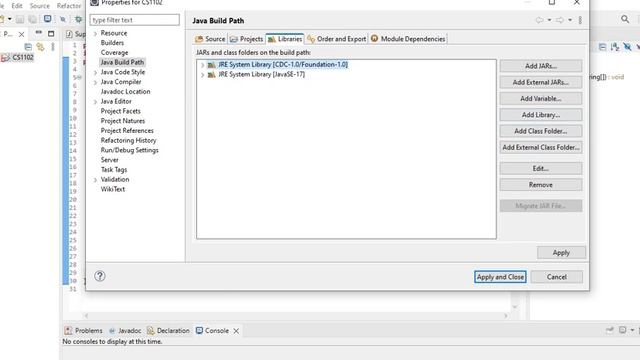This screenshot has height=360, width=640.
Task: Open the dialog view menu (three dots)
Action: pos(580,20)
